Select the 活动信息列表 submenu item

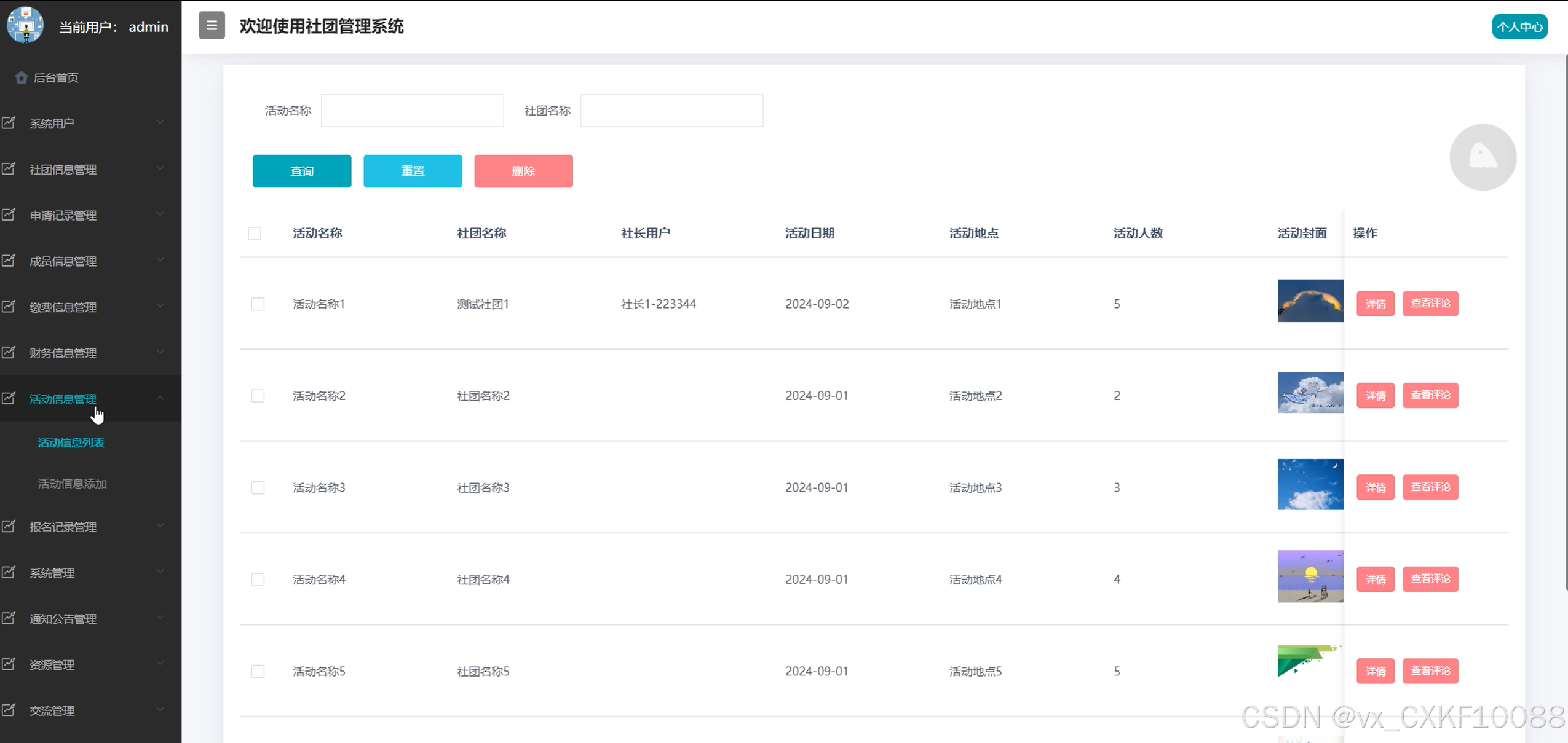coord(71,442)
